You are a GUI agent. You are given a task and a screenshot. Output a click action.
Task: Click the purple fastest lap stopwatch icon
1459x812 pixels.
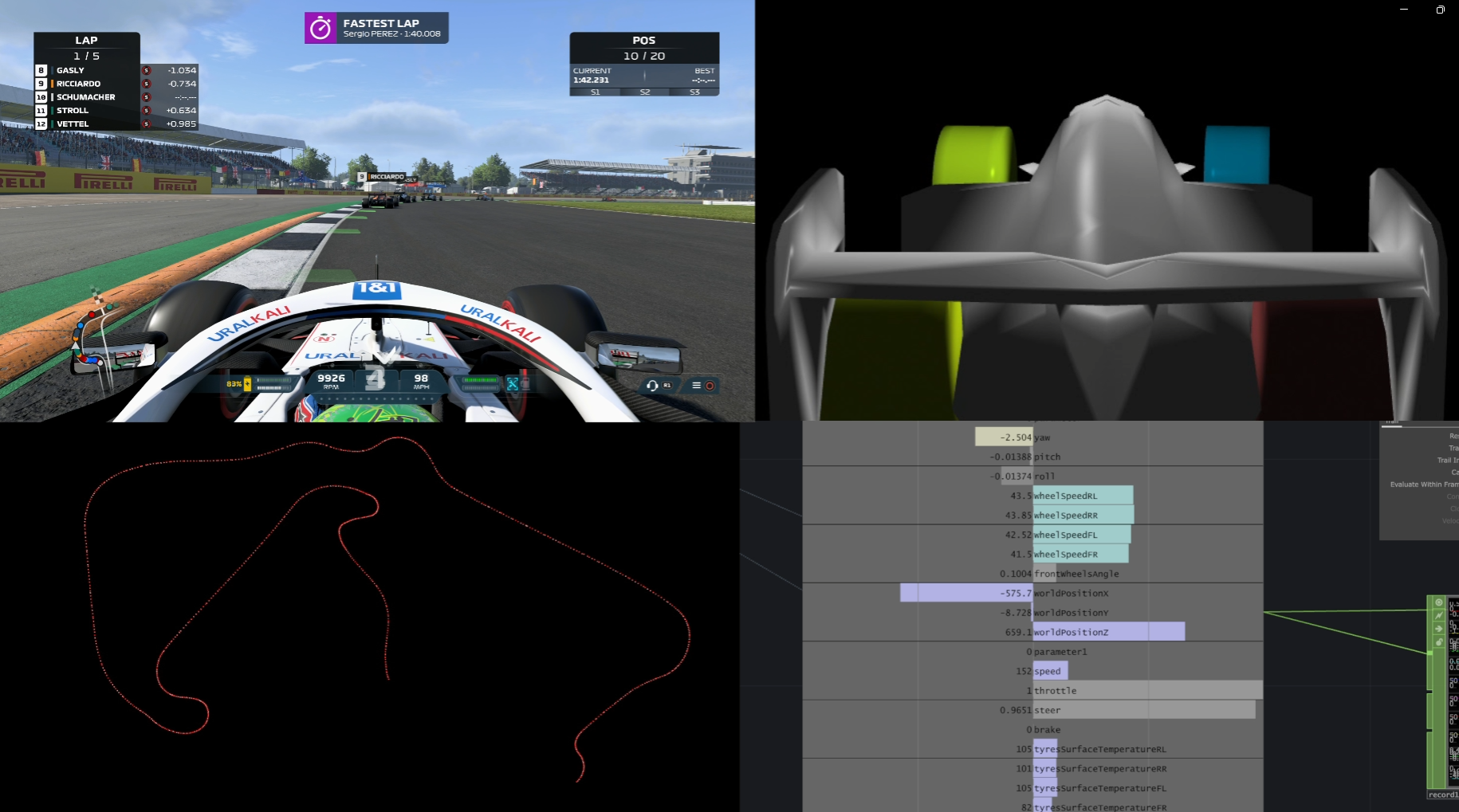coord(321,28)
